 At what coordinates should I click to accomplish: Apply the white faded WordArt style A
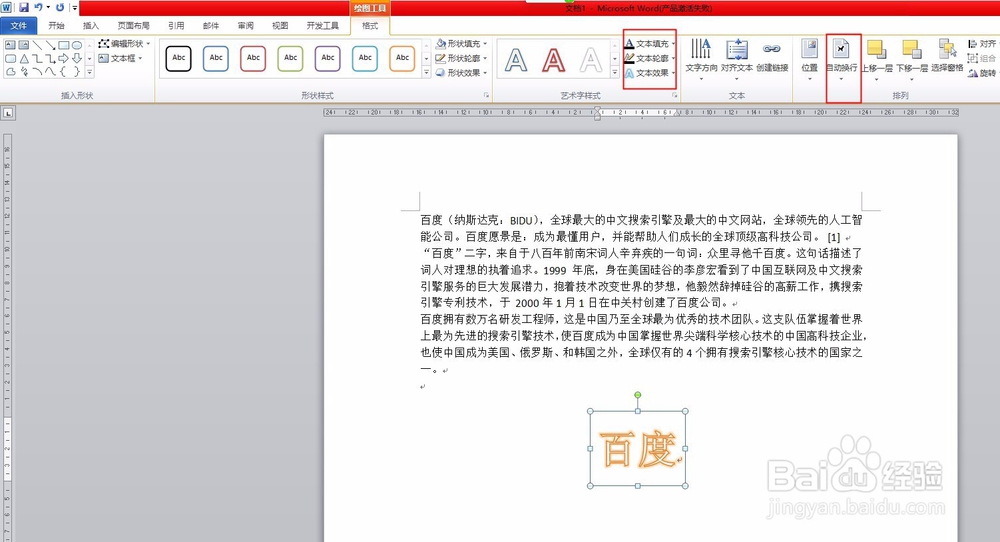coord(591,60)
